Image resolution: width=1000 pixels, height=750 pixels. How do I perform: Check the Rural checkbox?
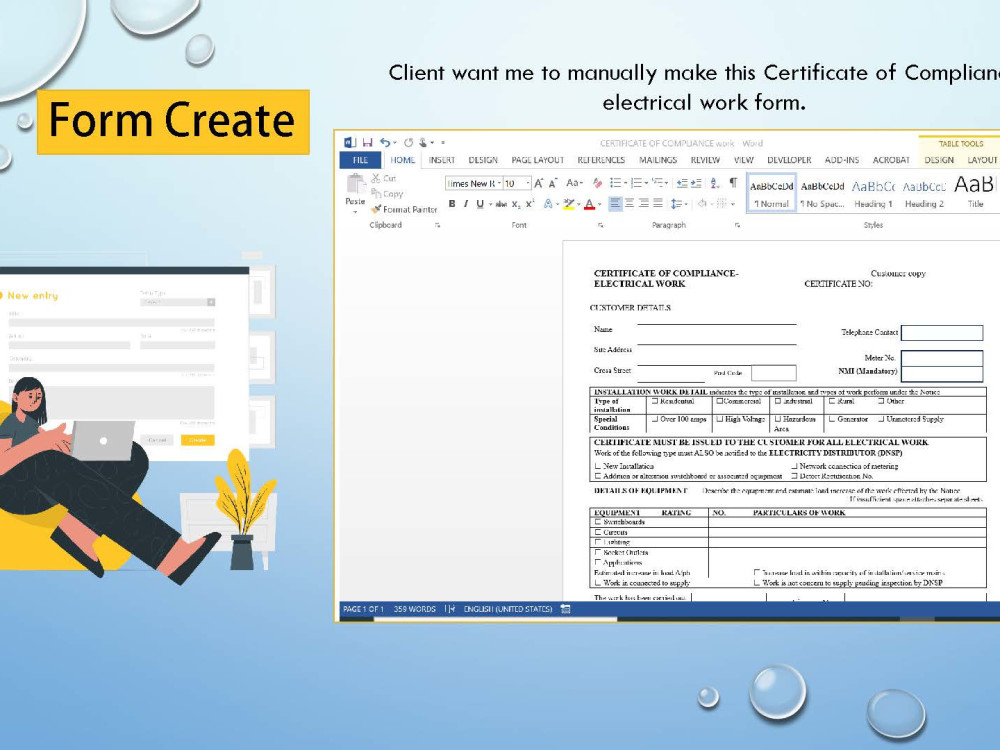(832, 401)
